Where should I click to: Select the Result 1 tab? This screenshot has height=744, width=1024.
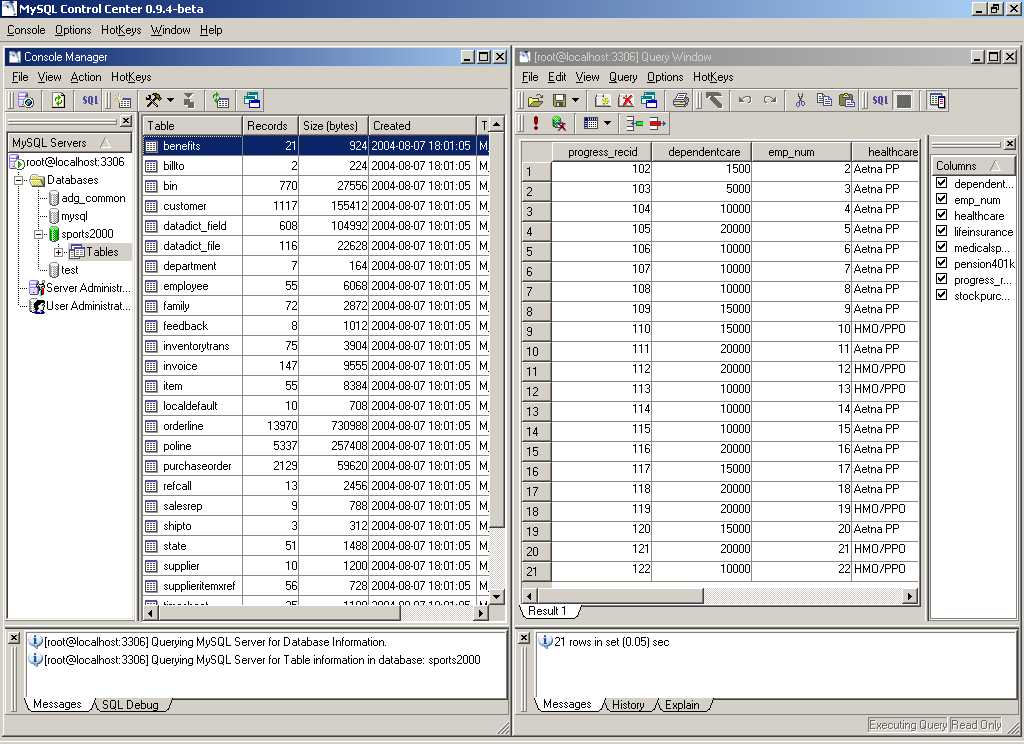coord(547,611)
